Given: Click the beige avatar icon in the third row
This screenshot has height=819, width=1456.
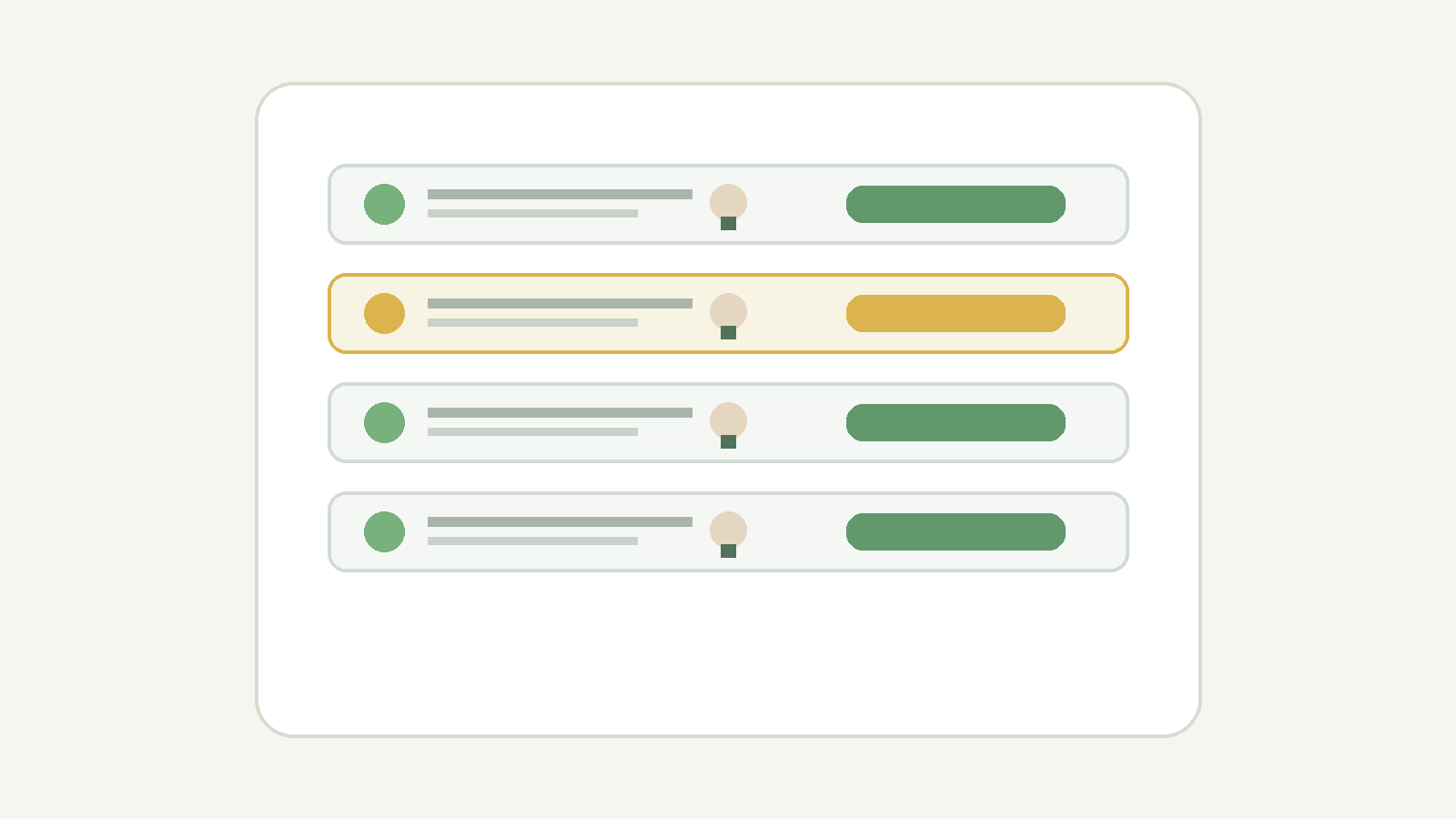Looking at the screenshot, I should [x=728, y=421].
